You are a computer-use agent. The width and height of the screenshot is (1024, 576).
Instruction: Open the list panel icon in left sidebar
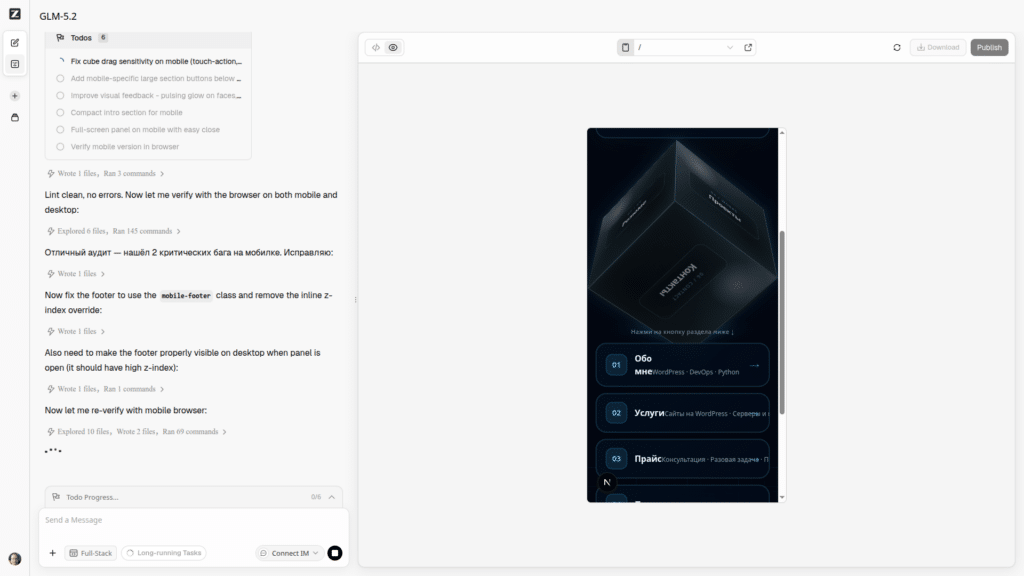[x=14, y=64]
